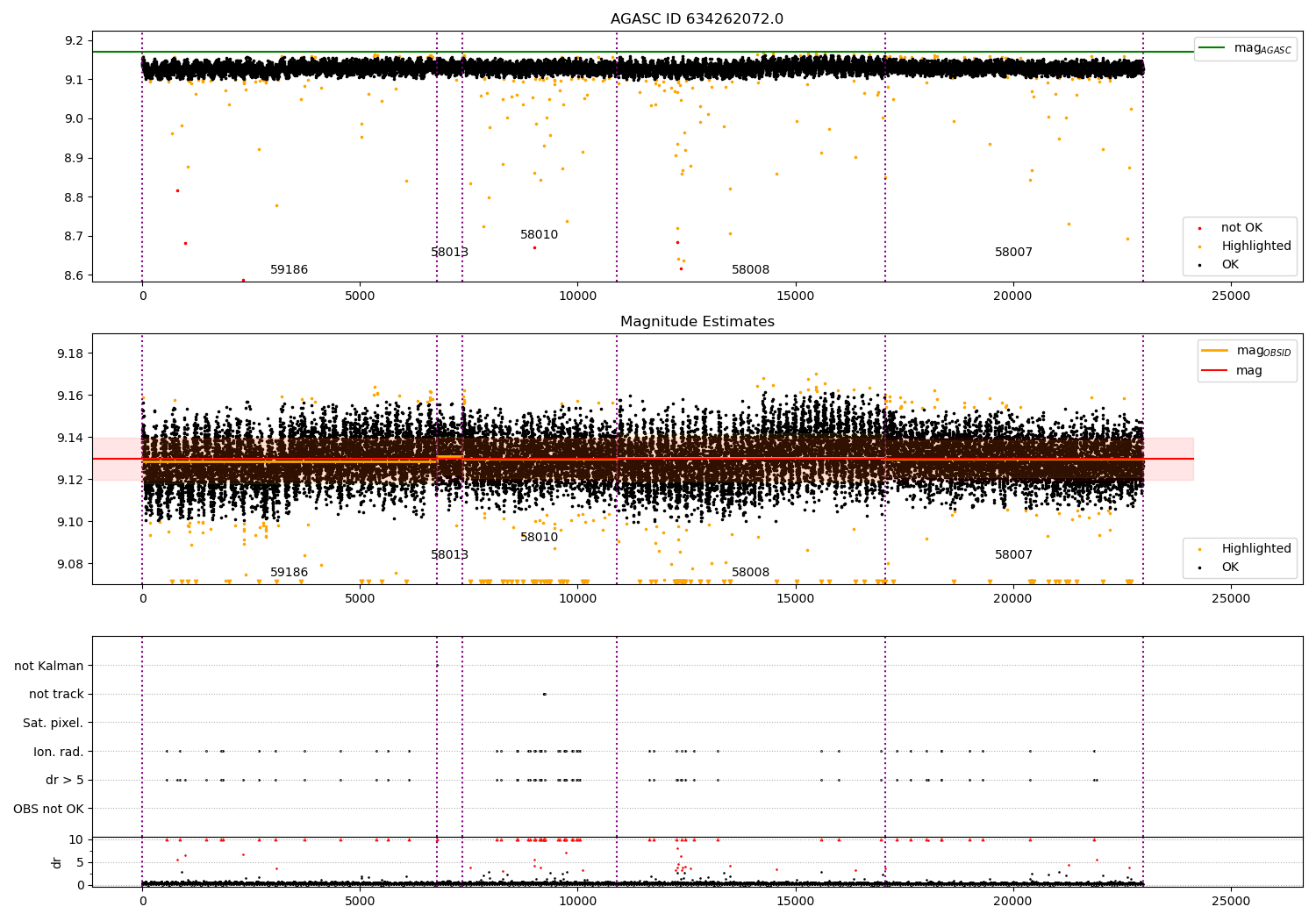Click obsid label 58013 in middle plot

(449, 555)
